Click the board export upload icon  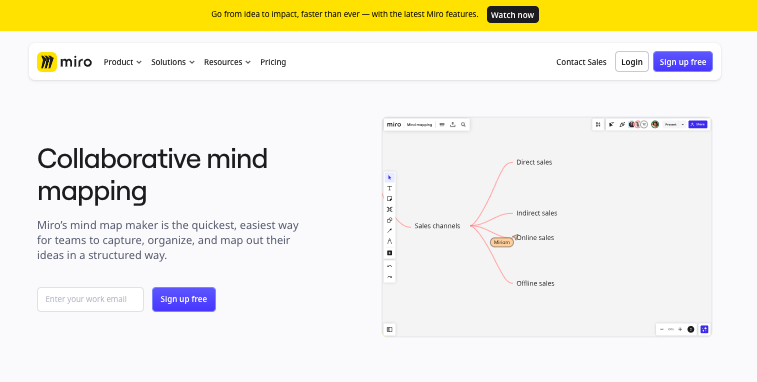point(453,125)
